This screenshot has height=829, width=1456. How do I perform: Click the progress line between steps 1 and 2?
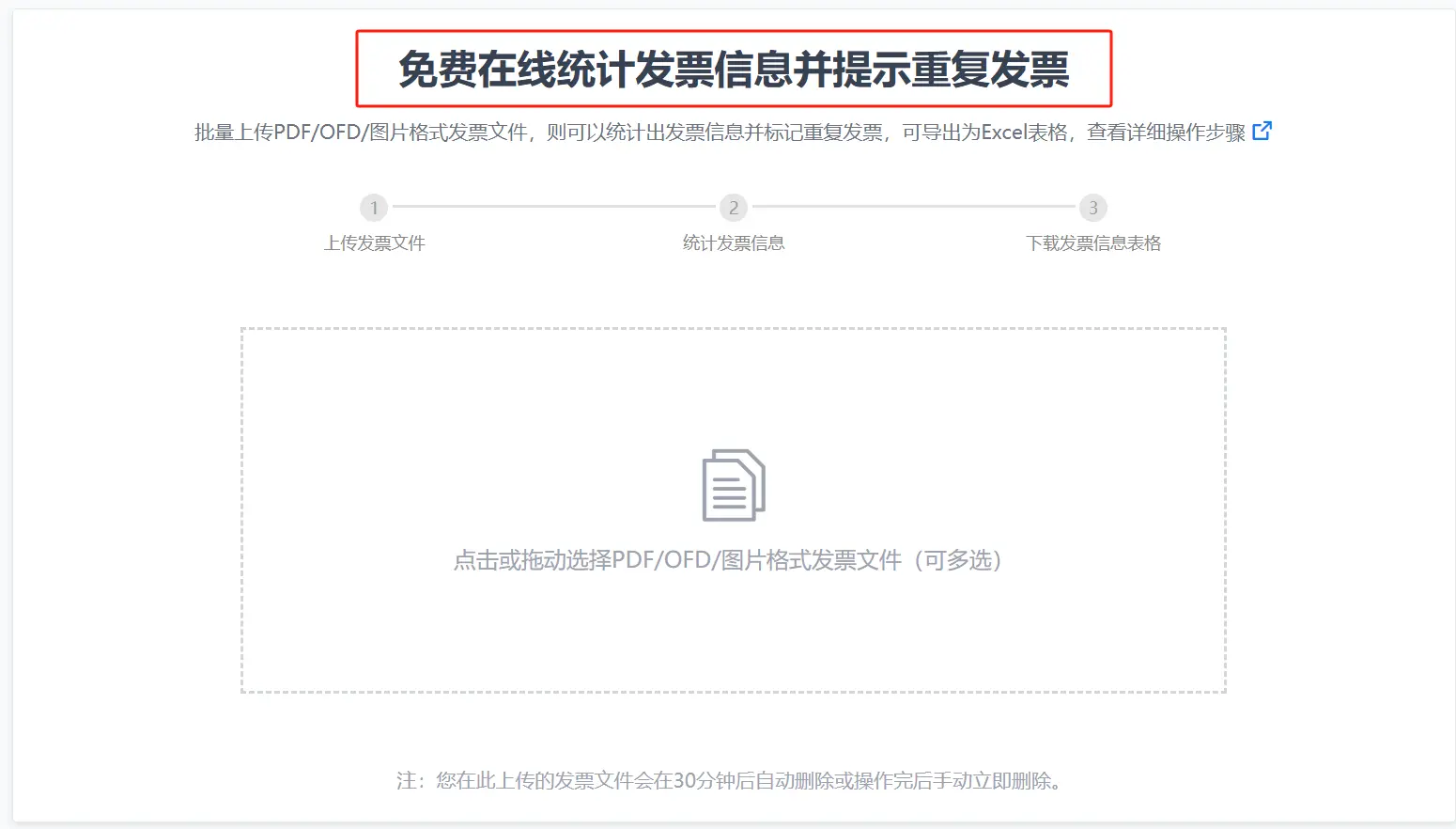[x=553, y=207]
